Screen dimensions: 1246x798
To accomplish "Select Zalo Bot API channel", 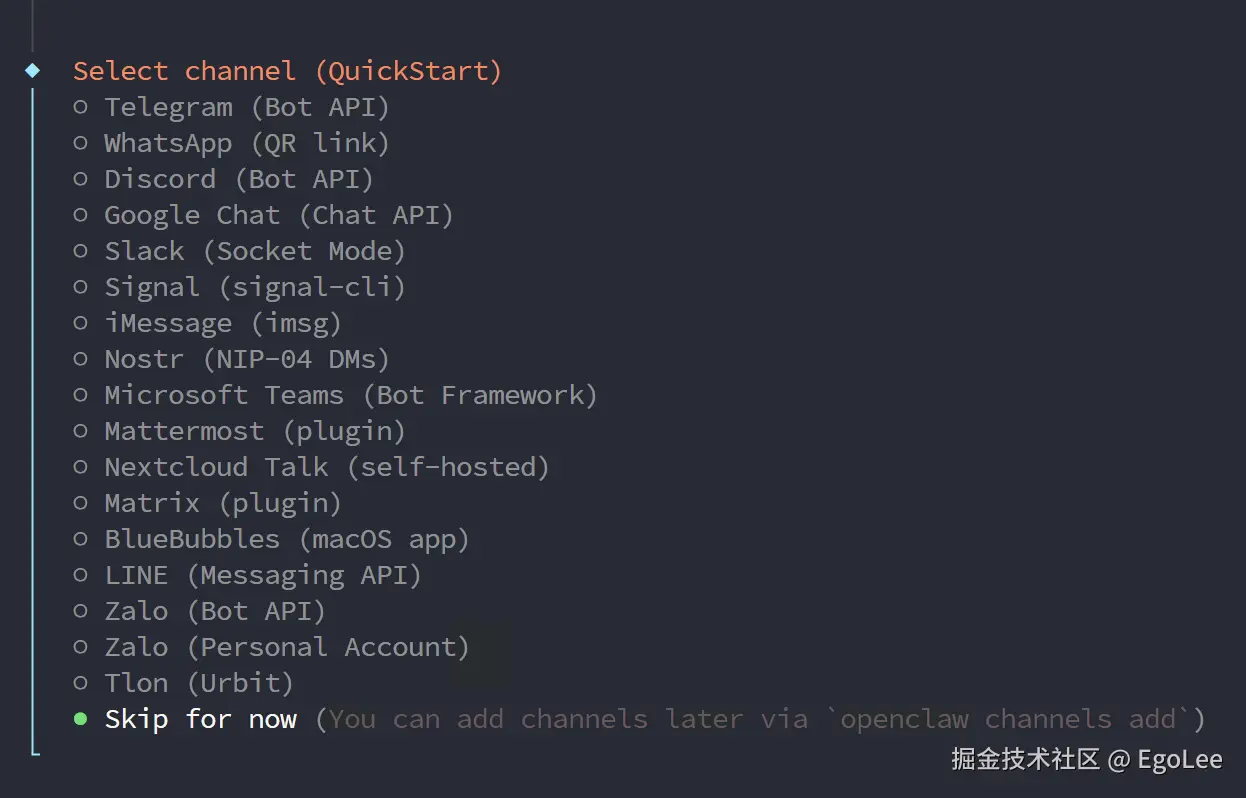I will click(x=214, y=611).
